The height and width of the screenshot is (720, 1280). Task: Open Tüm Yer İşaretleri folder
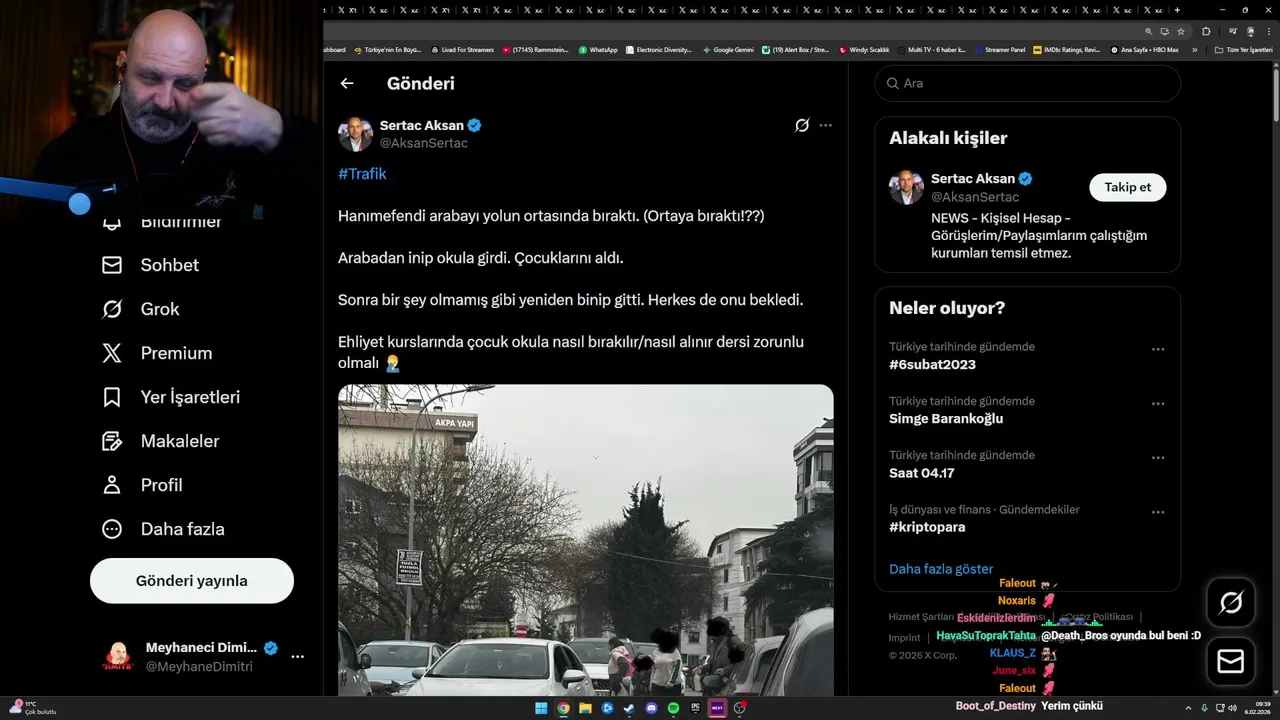[1243, 49]
